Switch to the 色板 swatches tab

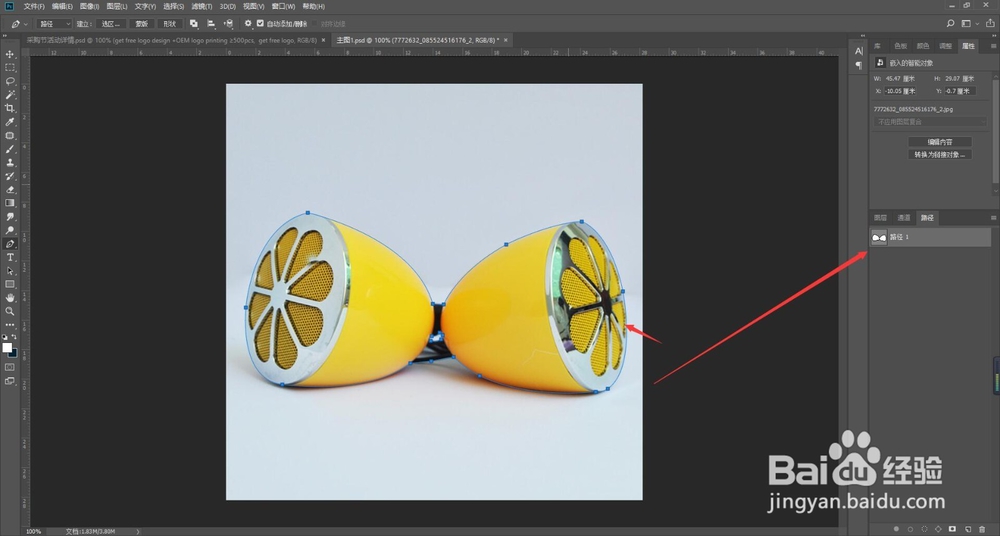point(900,46)
